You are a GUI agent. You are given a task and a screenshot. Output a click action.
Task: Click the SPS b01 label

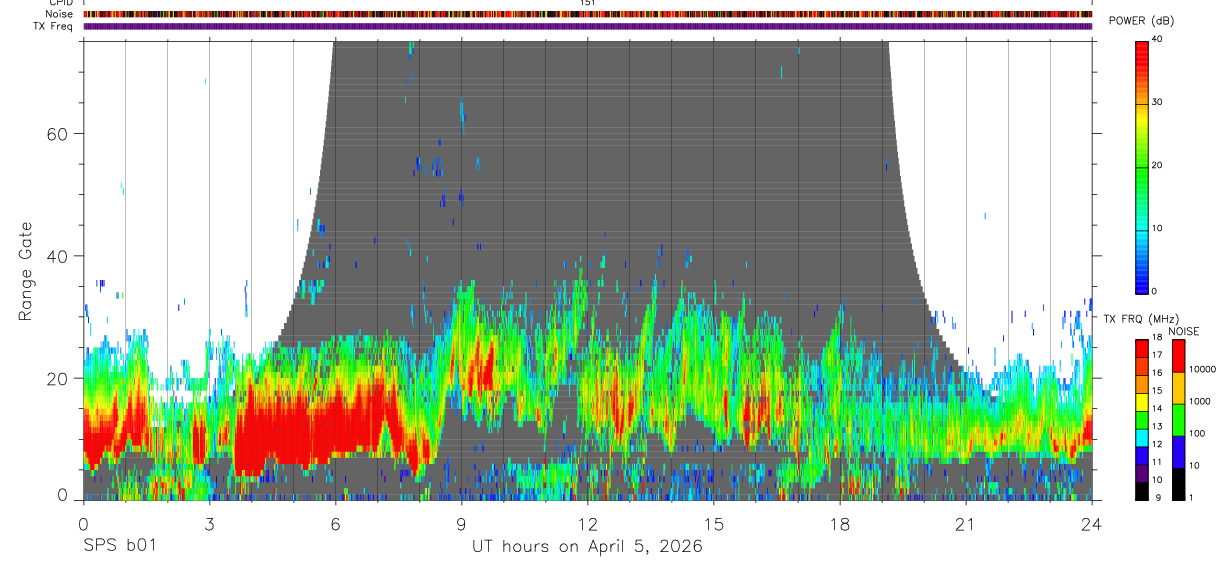coord(118,546)
